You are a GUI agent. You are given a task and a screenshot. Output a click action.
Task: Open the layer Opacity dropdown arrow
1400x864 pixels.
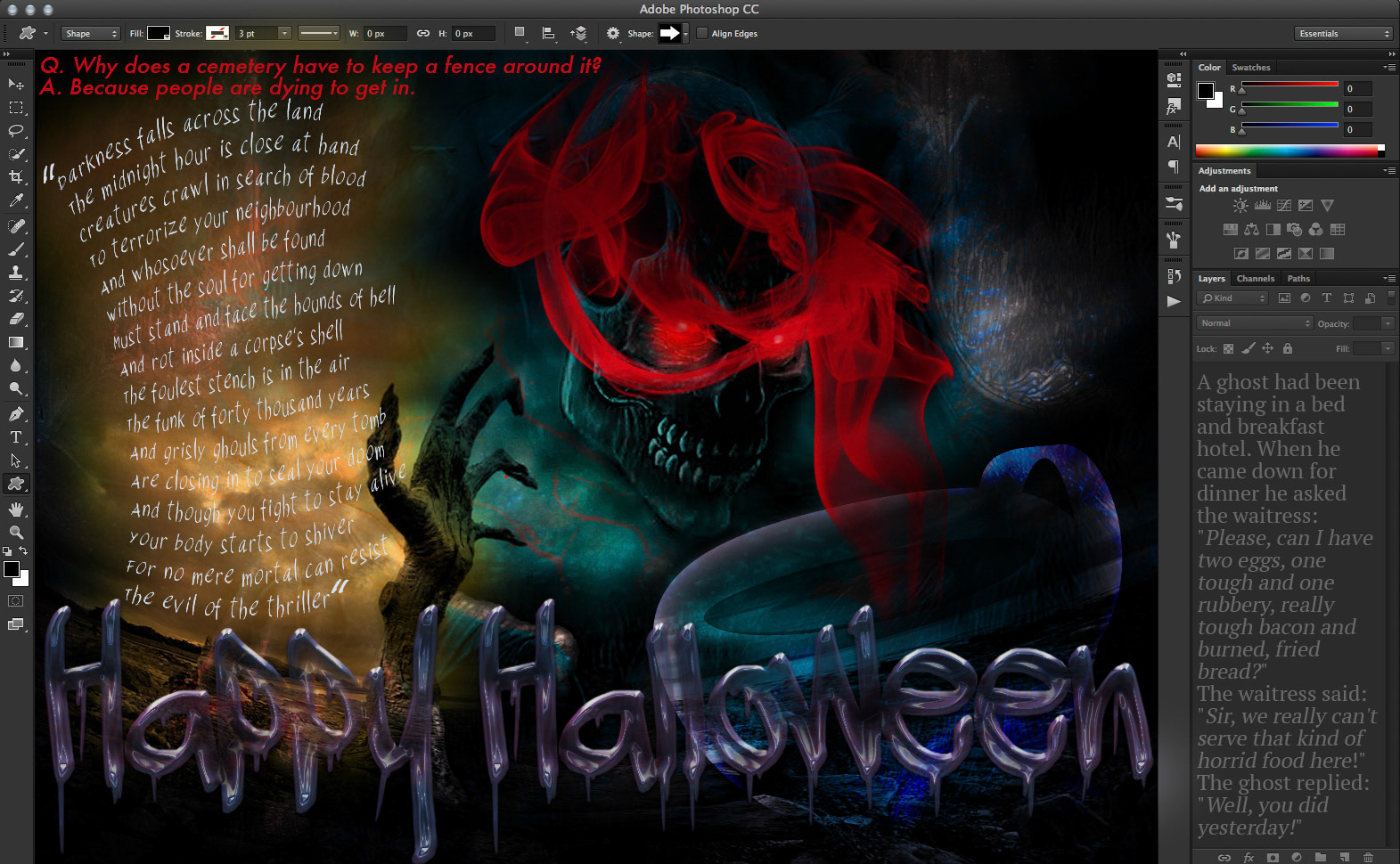click(x=1388, y=323)
